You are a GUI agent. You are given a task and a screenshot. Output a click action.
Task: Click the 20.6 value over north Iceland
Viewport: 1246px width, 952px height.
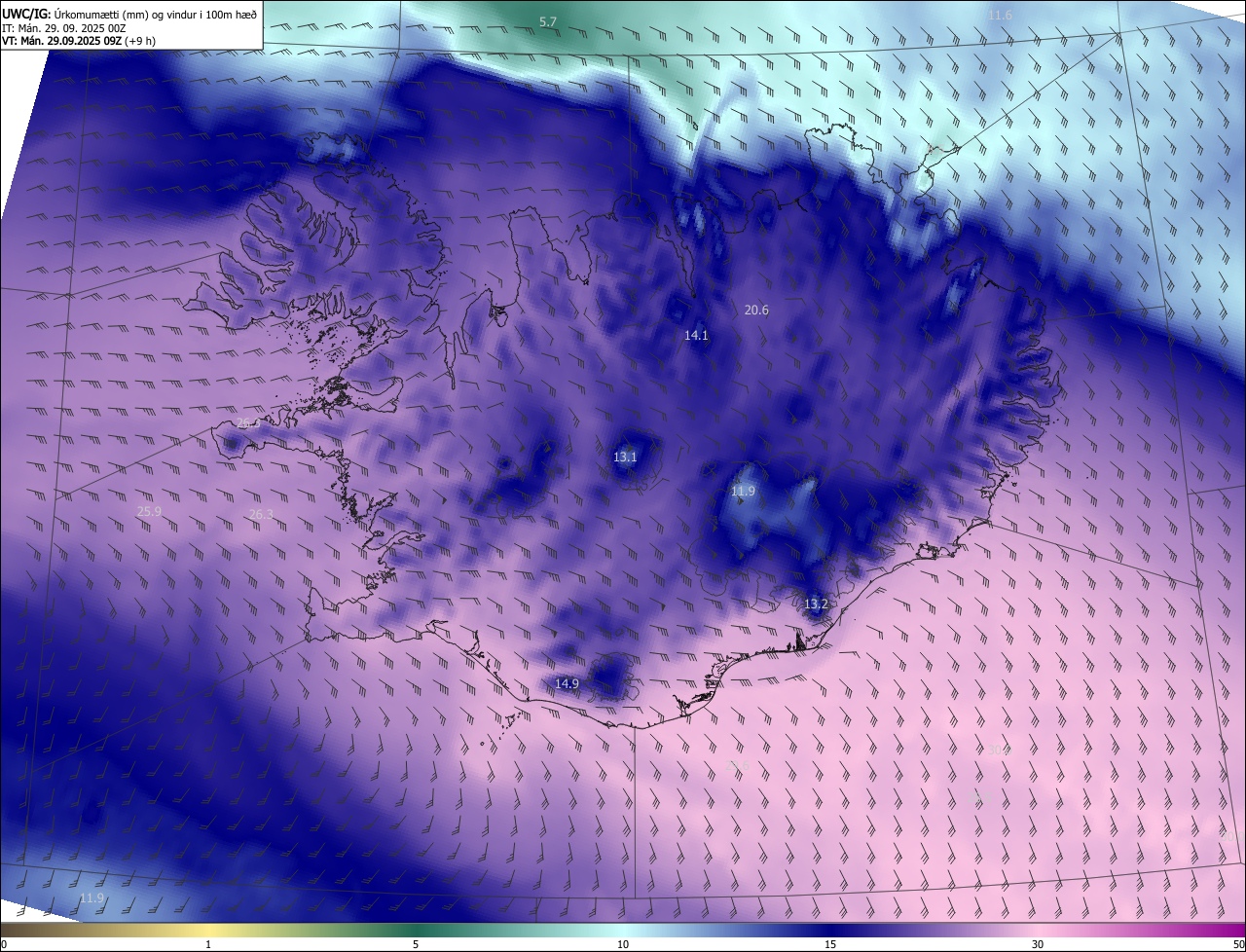click(x=756, y=311)
